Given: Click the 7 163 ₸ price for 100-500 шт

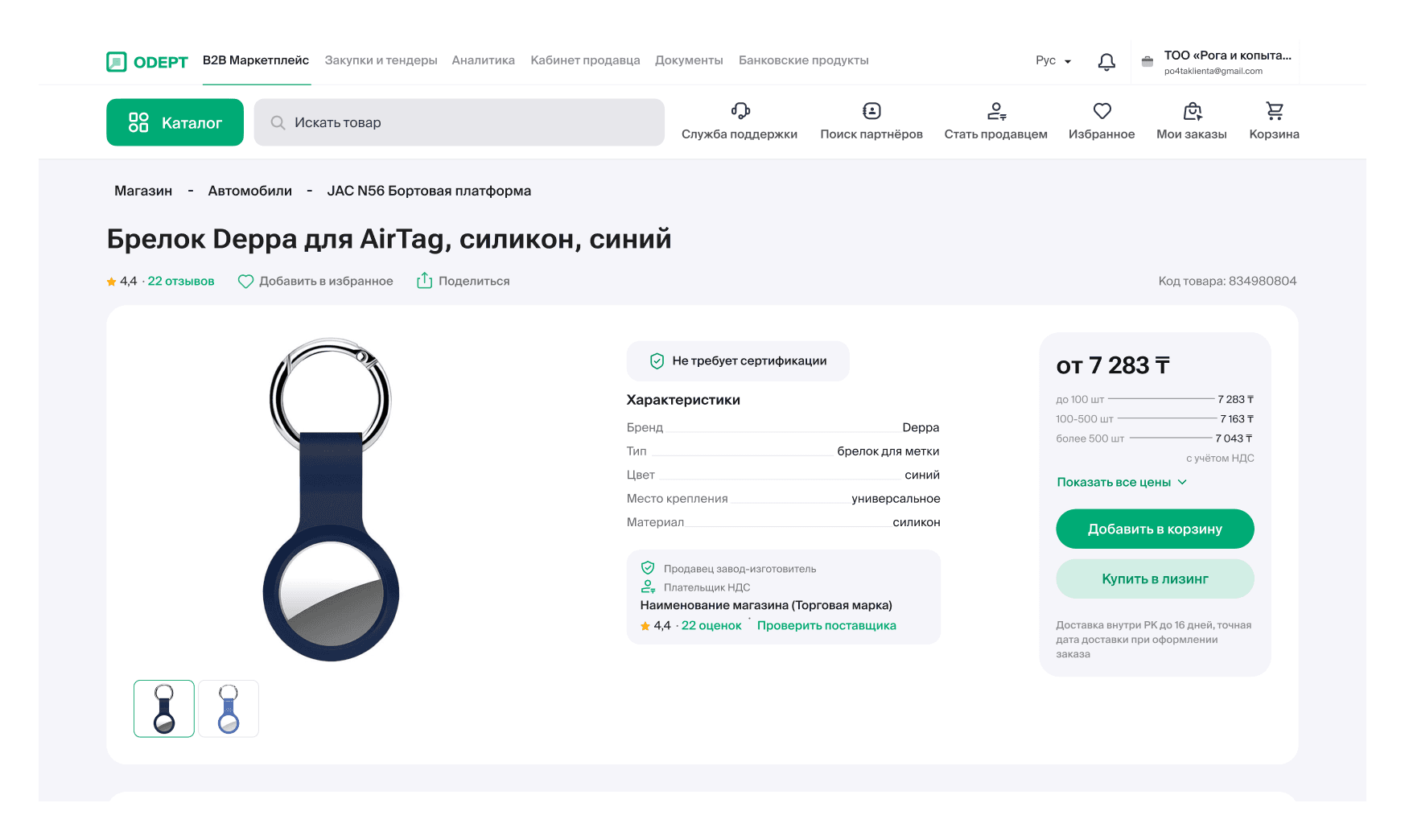Looking at the screenshot, I should click(x=1237, y=418).
